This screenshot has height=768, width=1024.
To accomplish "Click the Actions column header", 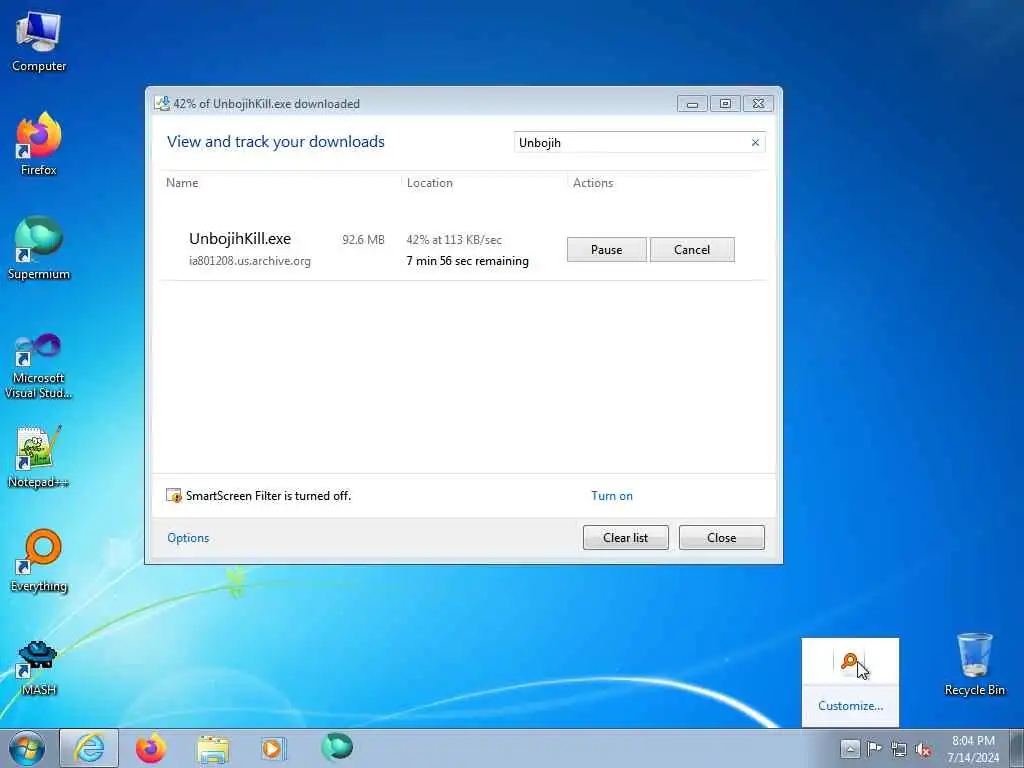I will point(593,183).
